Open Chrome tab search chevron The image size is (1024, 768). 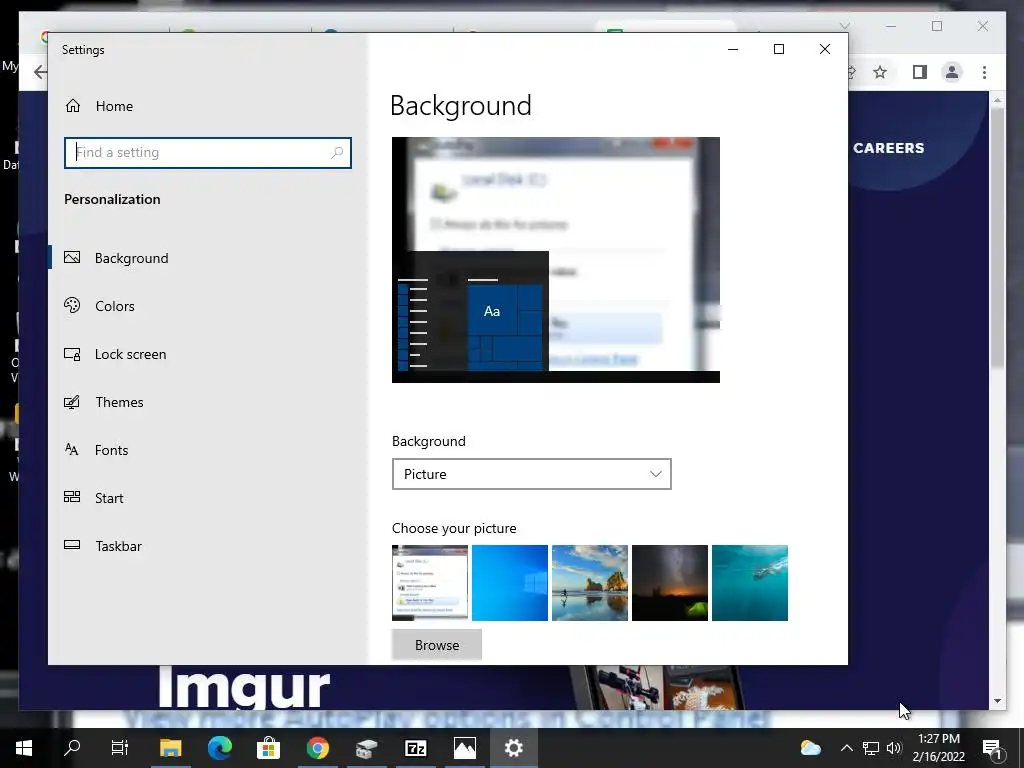pyautogui.click(x=844, y=26)
